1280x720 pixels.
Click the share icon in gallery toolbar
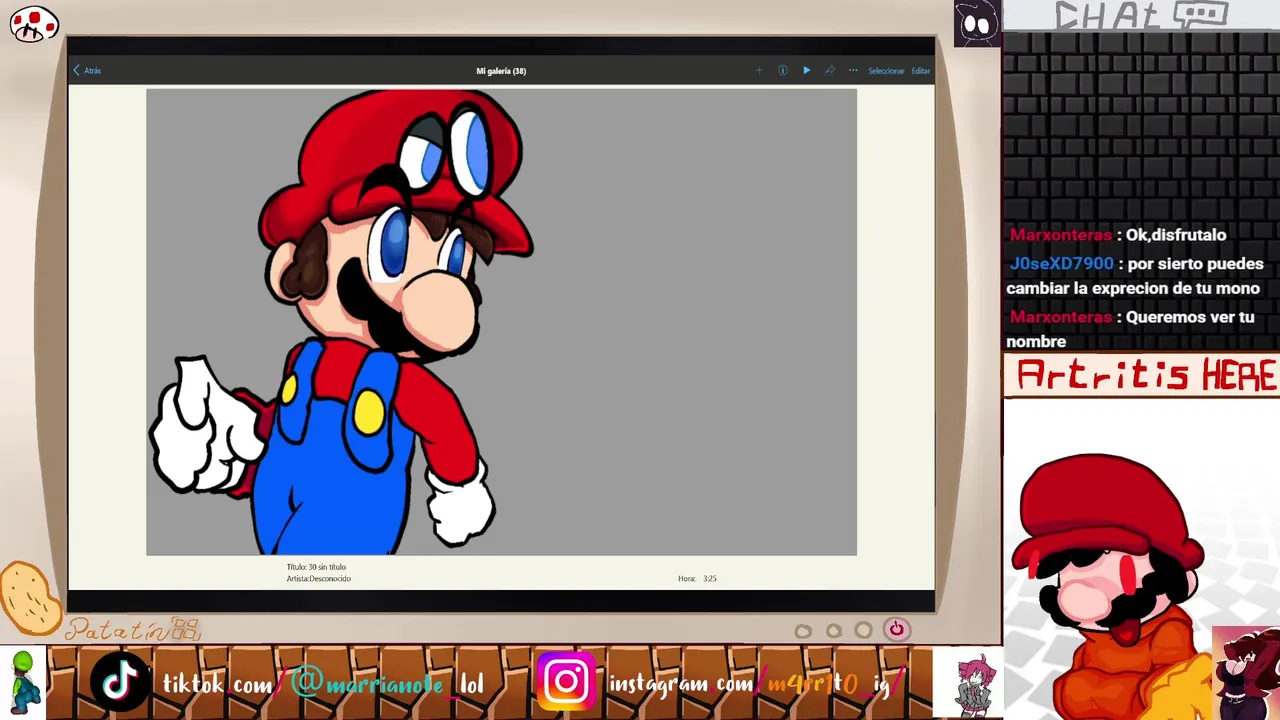(829, 71)
